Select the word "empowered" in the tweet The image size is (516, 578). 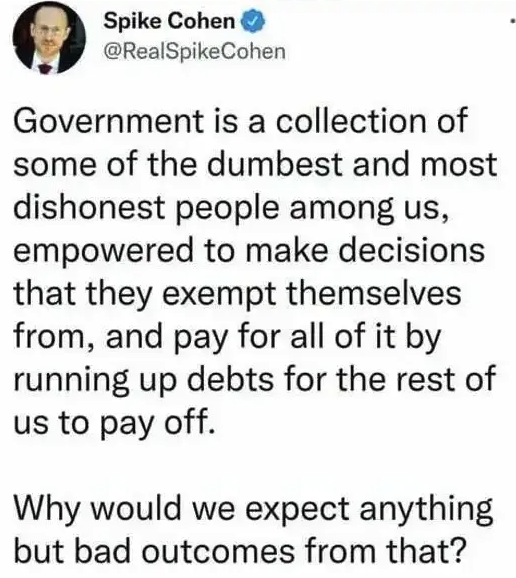(104, 252)
